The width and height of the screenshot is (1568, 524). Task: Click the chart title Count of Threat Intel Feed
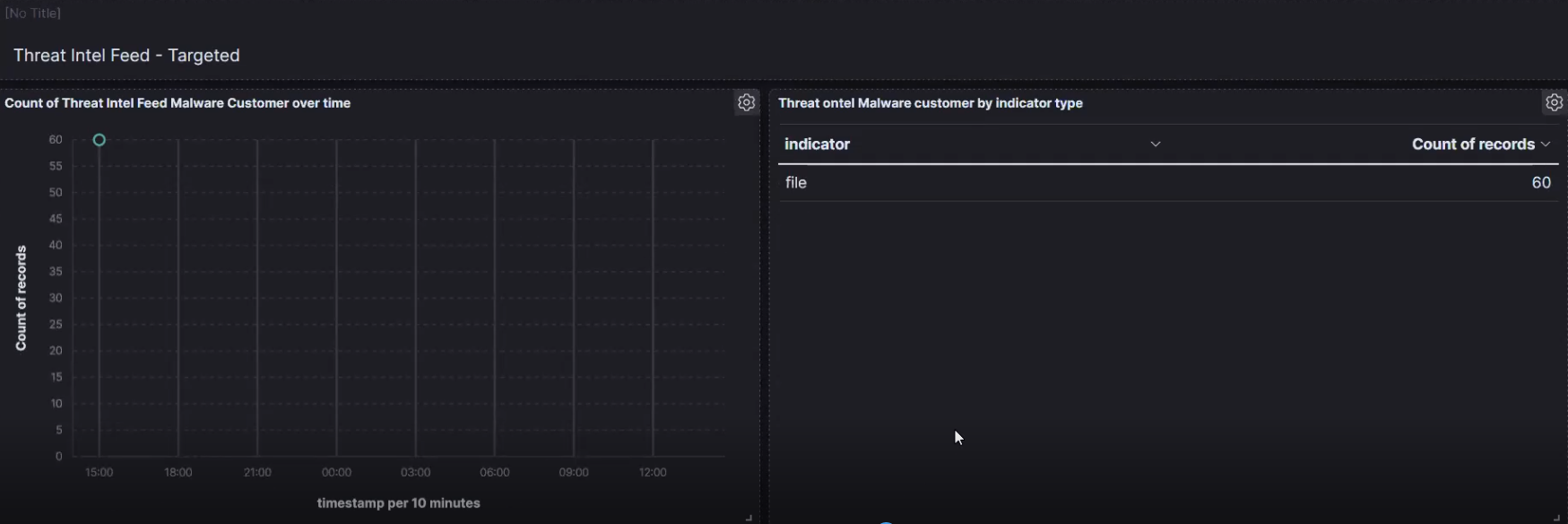tap(178, 103)
